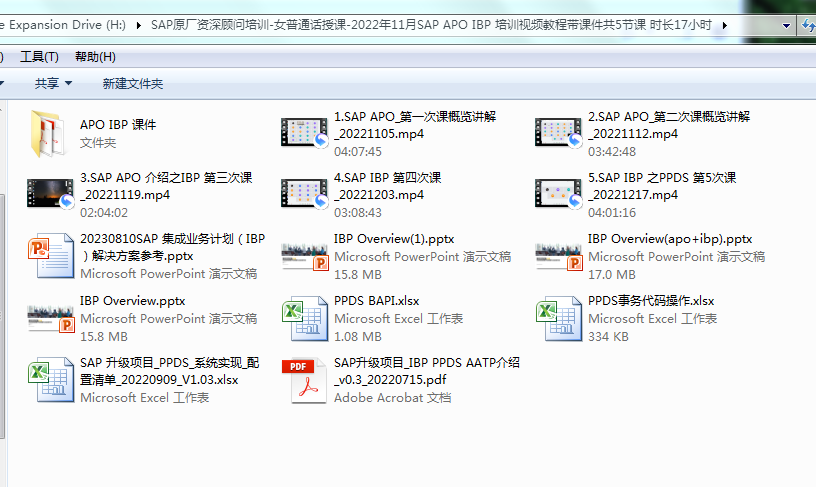
Task: Select the 5.SAP IBP 之PPDS video icon
Action: pos(558,194)
